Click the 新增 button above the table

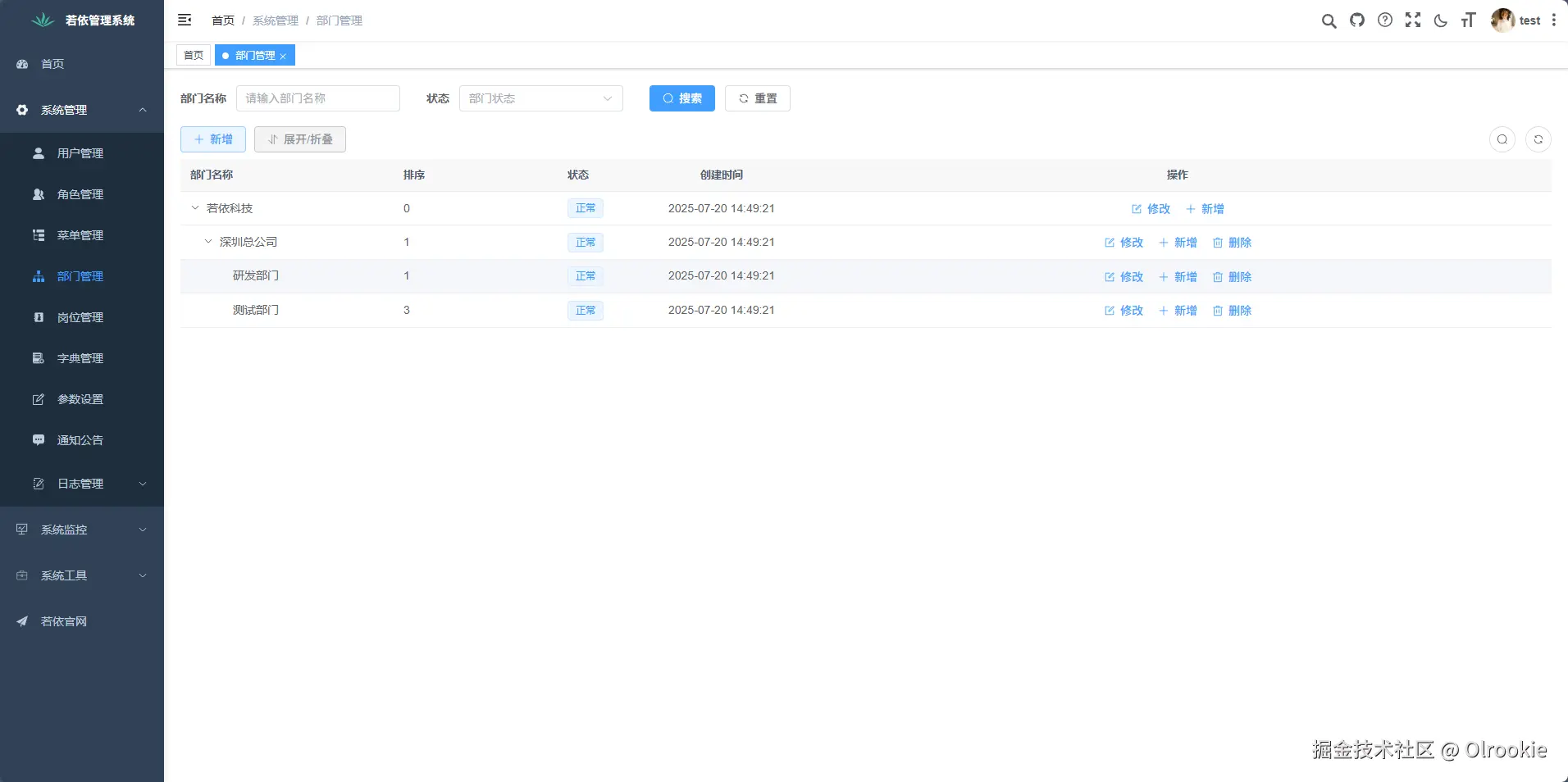tap(213, 139)
